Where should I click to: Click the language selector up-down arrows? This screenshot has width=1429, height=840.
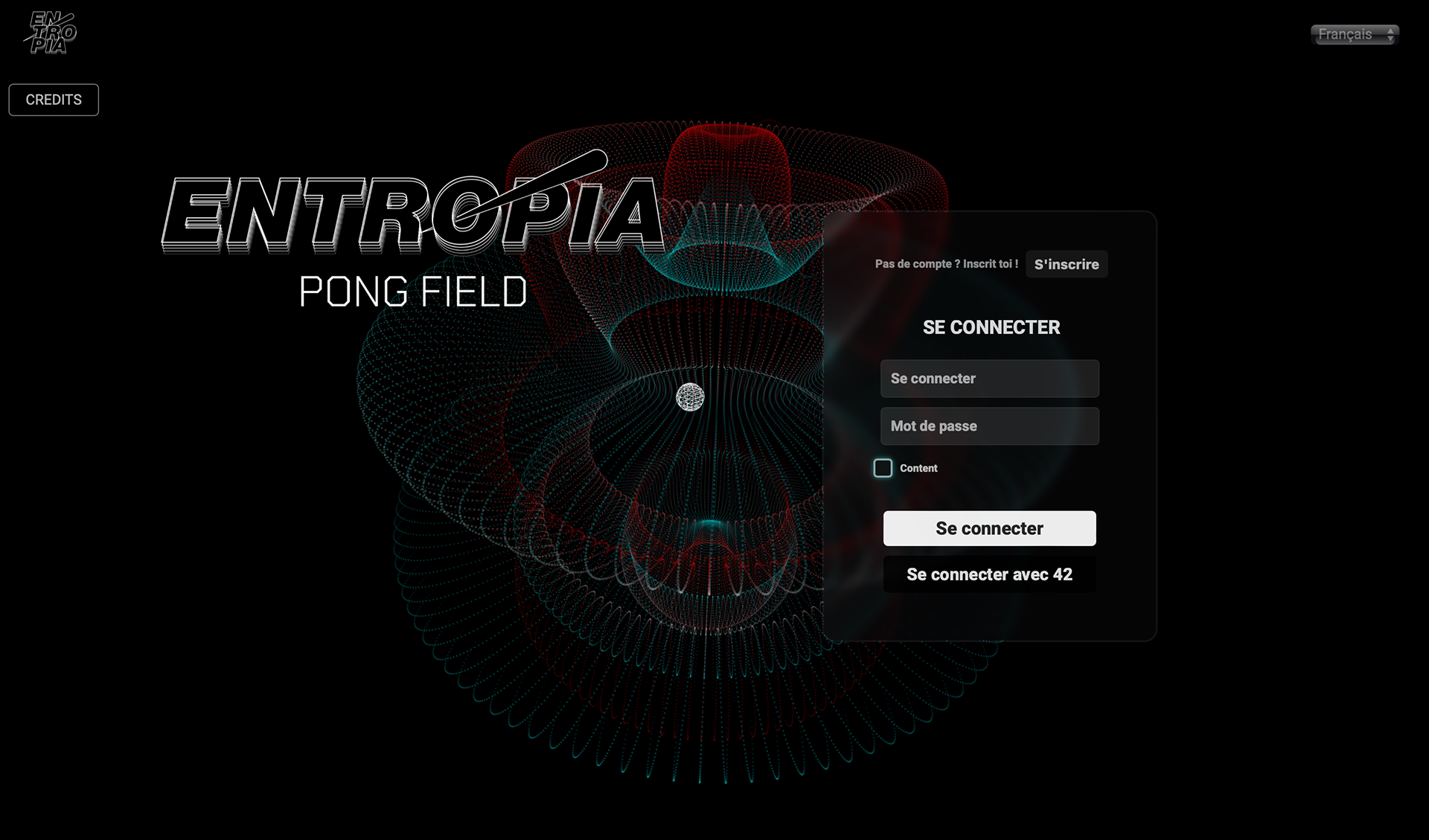point(1390,34)
